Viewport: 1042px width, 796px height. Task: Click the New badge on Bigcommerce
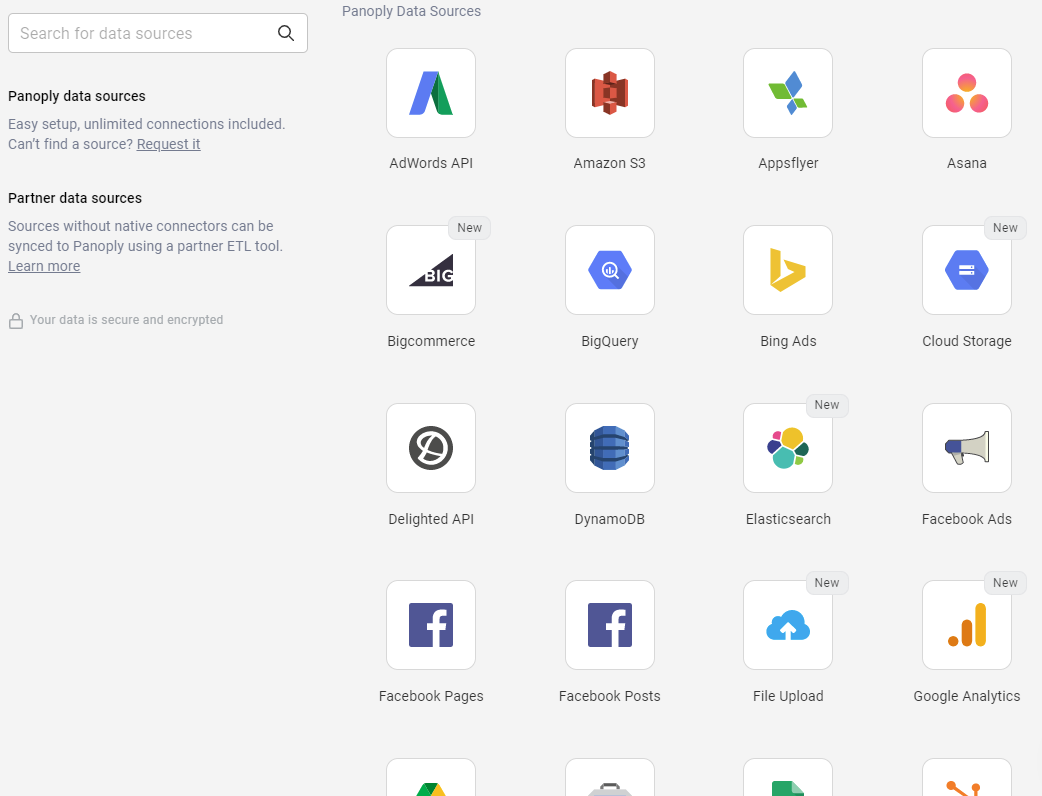[x=469, y=228]
